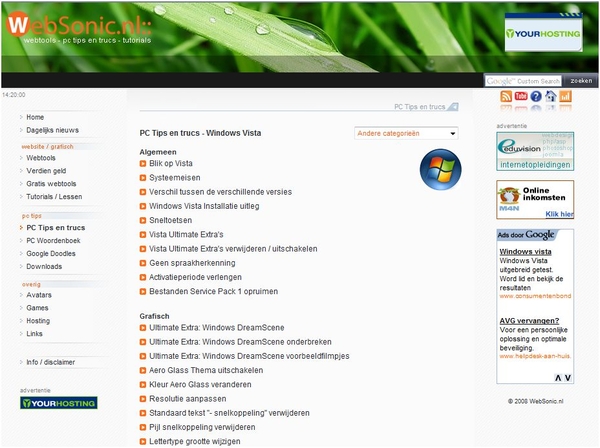Open Standaard tekst snelkoppeling verwijderen article

tap(229, 413)
